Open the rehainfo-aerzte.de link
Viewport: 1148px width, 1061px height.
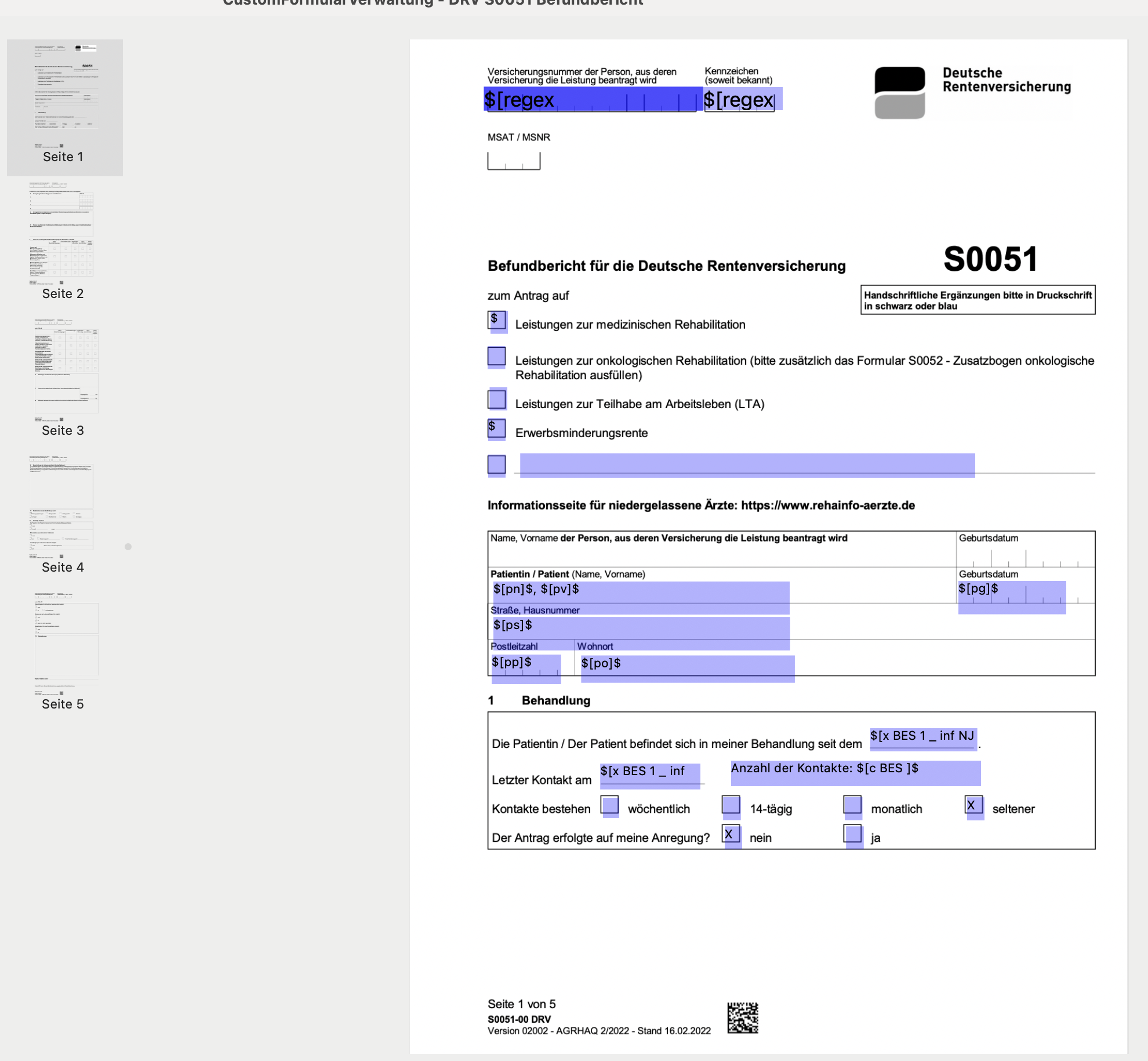click(x=828, y=505)
